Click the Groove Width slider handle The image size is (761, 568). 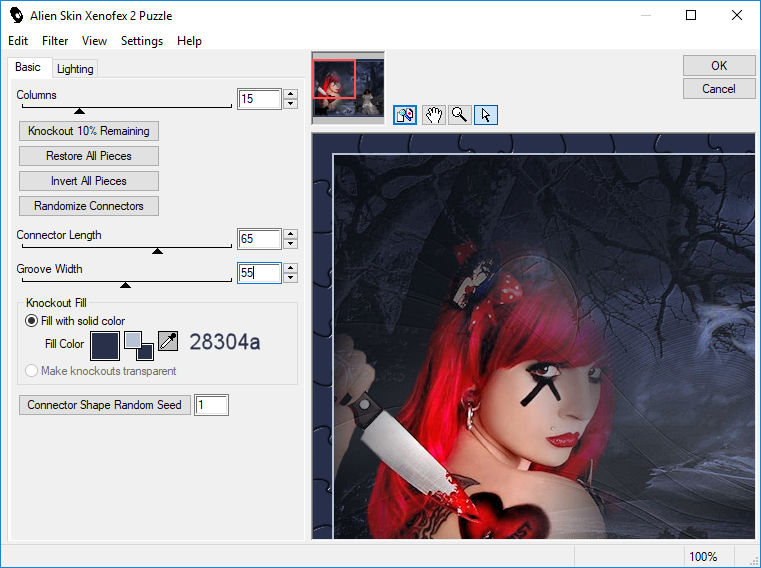125,285
